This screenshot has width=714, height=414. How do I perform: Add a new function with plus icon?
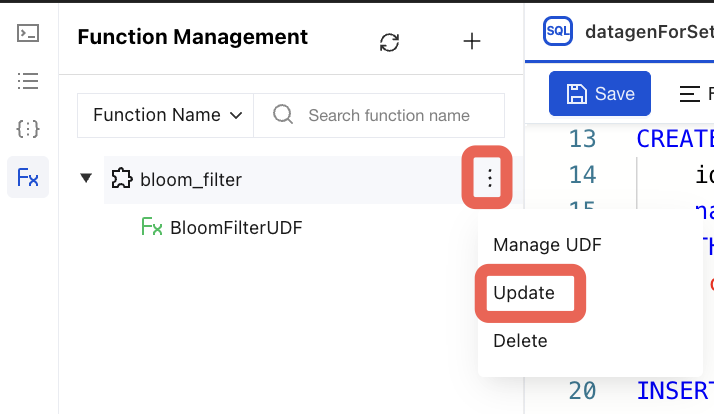[x=472, y=41]
